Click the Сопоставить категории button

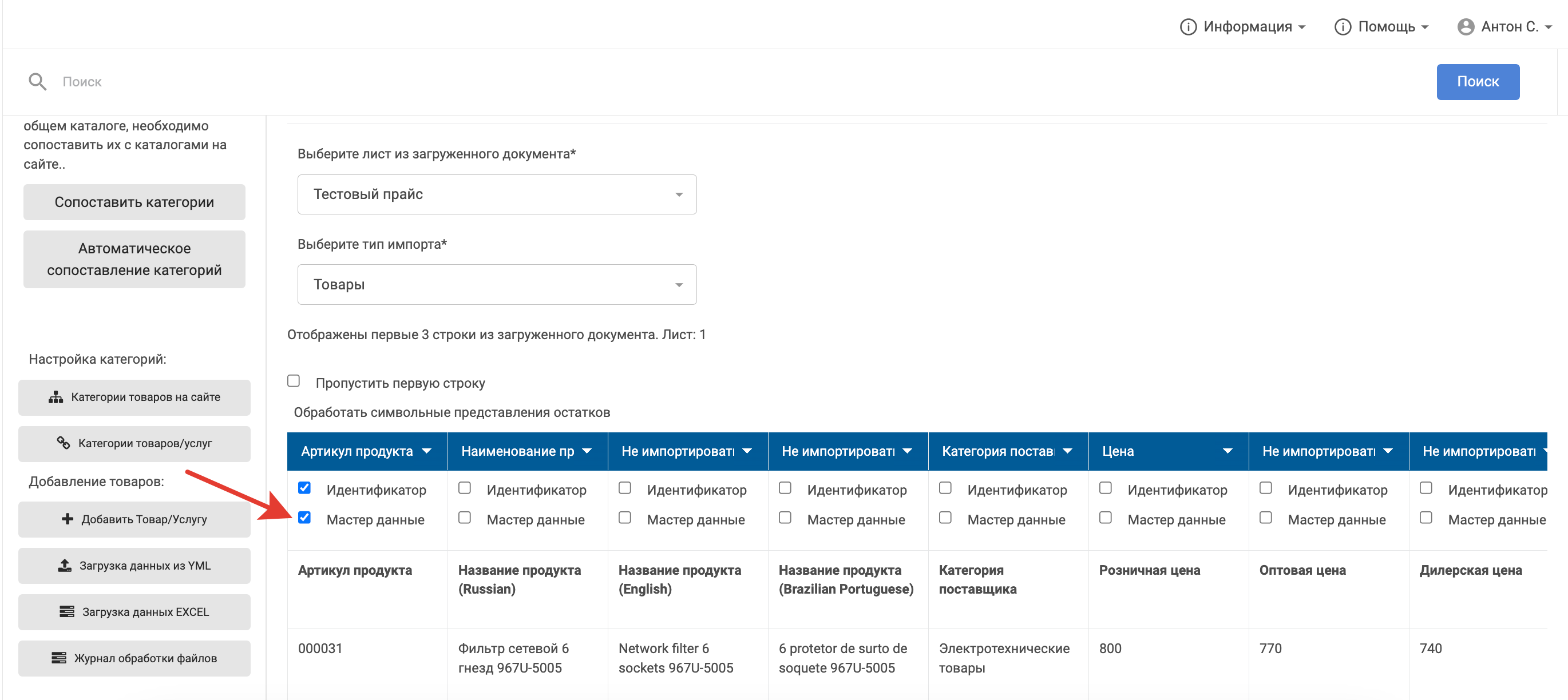pyautogui.click(x=134, y=202)
